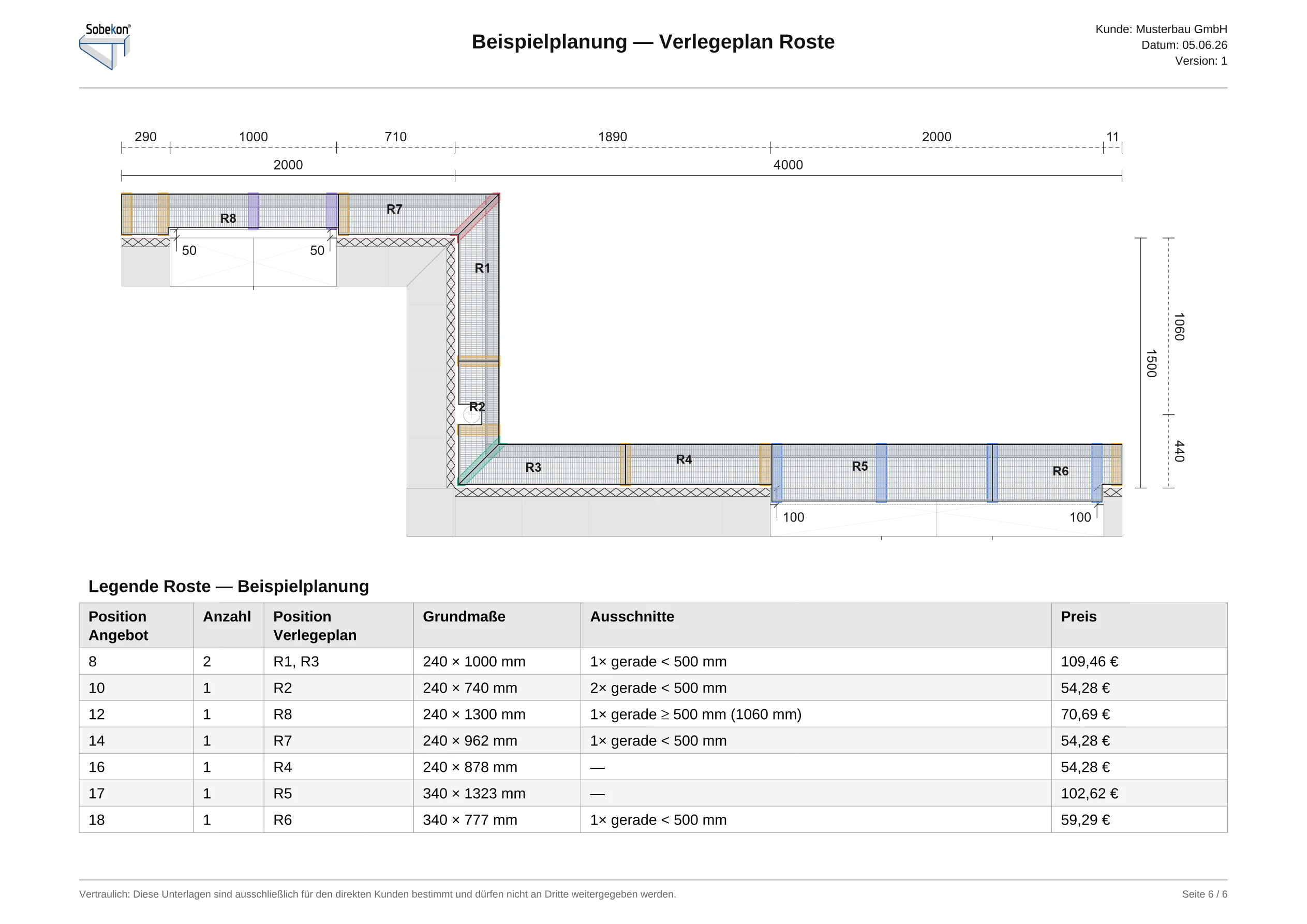Select table row with position R1, R3
1307x924 pixels.
[653, 662]
